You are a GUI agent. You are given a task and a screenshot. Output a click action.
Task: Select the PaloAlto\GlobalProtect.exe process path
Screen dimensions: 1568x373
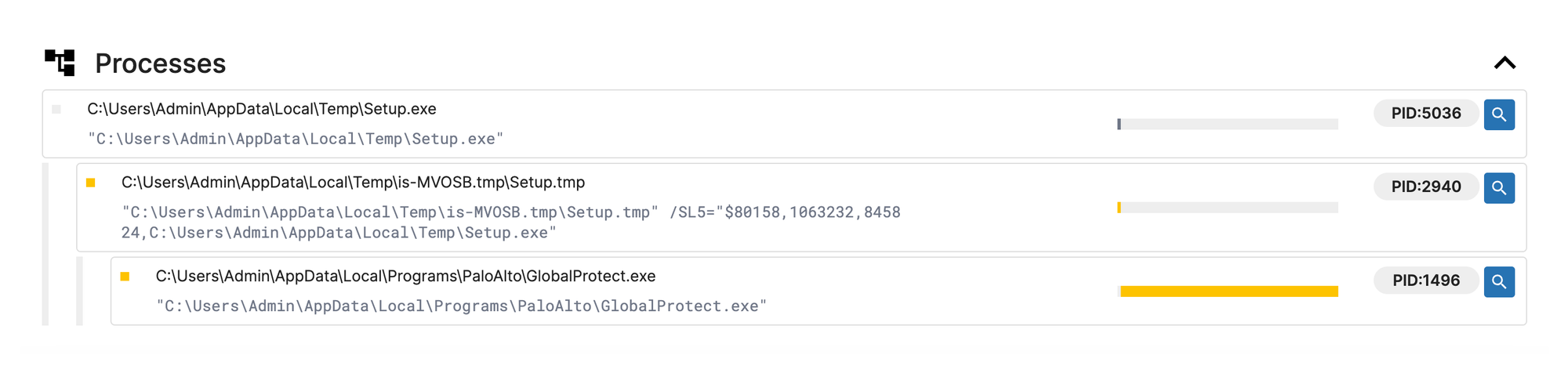pos(406,277)
